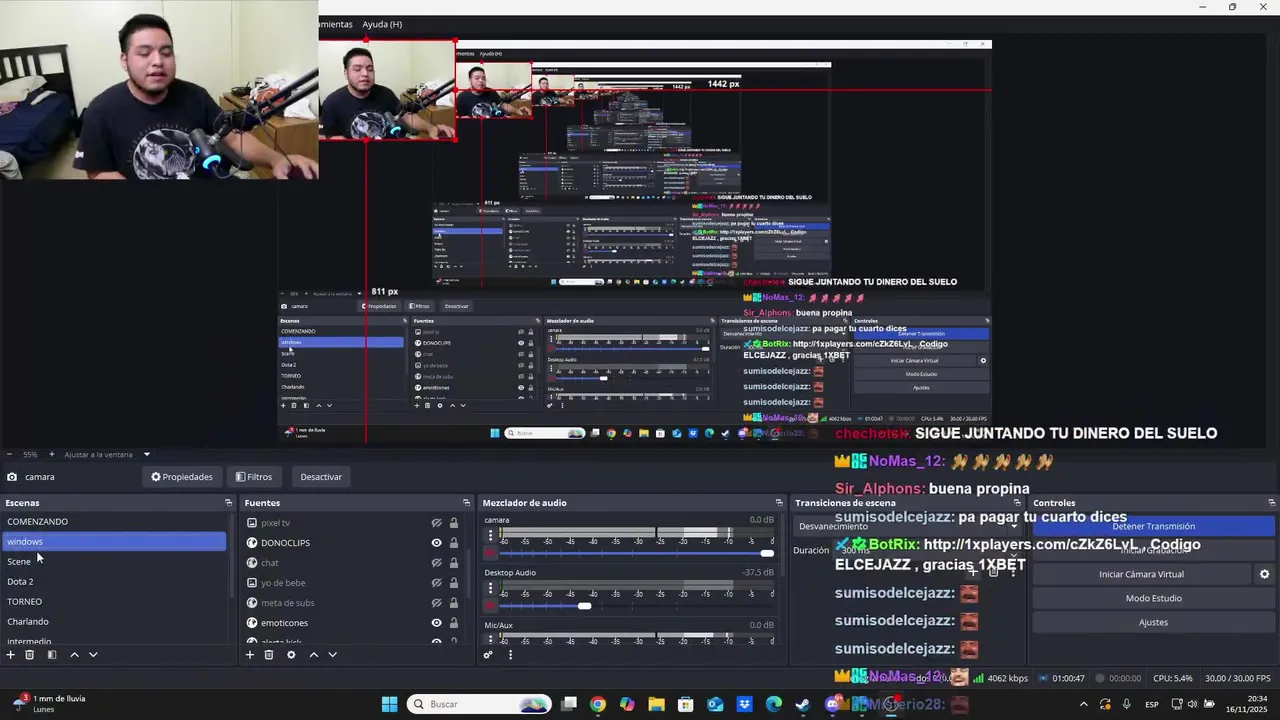This screenshot has height=720, width=1280.
Task: Unlock the emoticones source
Action: (x=454, y=623)
